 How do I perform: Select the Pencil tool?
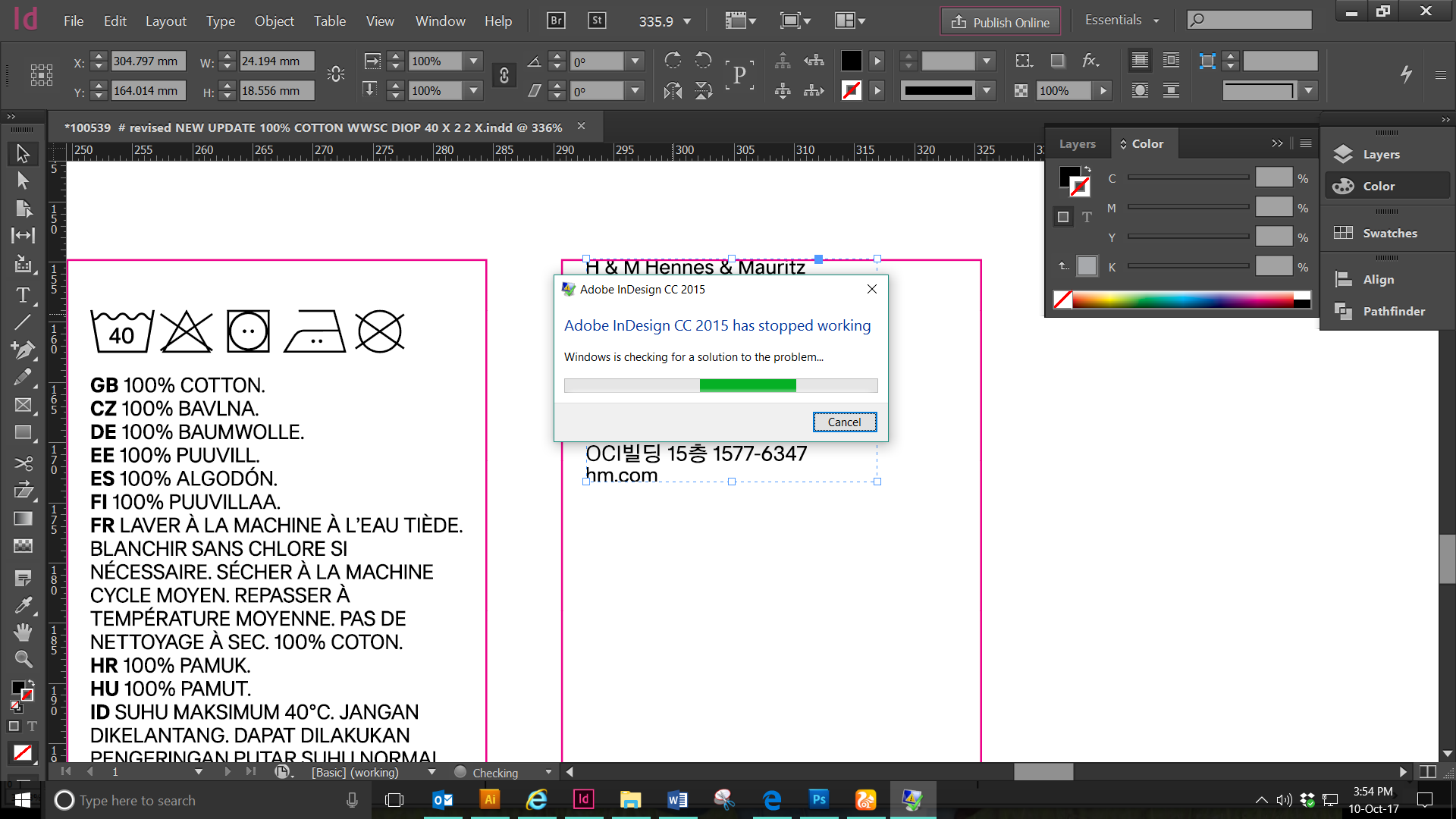(23, 377)
